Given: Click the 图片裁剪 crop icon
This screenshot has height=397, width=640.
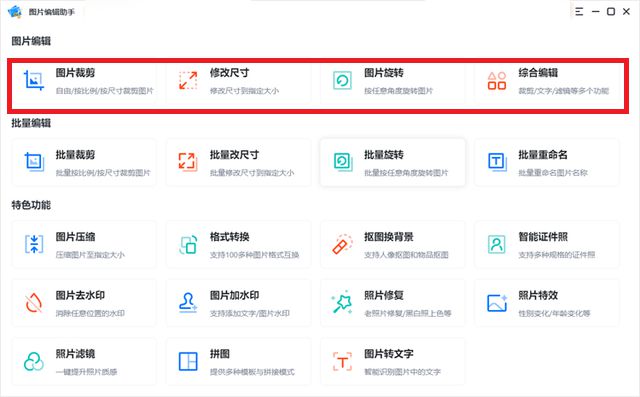Looking at the screenshot, I should [34, 80].
